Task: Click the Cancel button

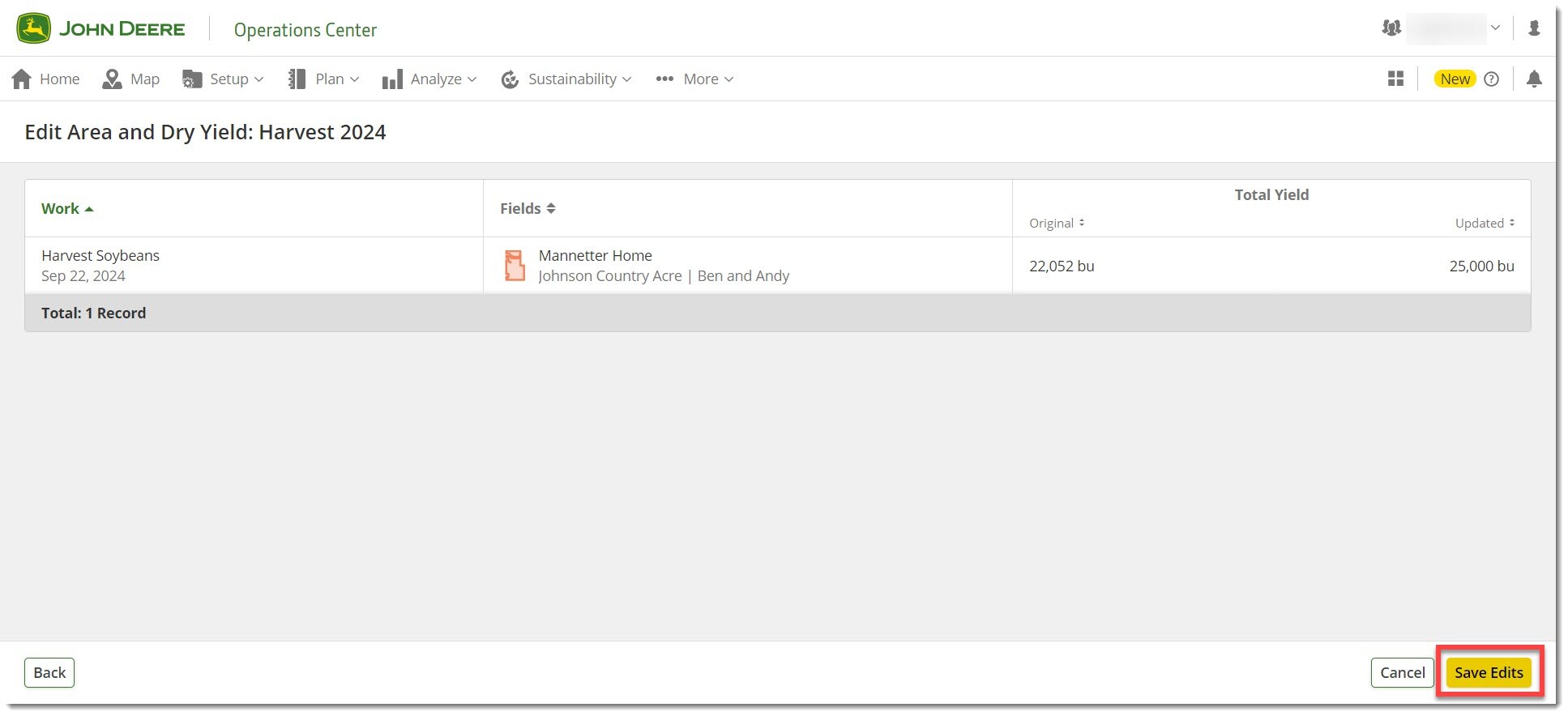Action: click(1402, 672)
